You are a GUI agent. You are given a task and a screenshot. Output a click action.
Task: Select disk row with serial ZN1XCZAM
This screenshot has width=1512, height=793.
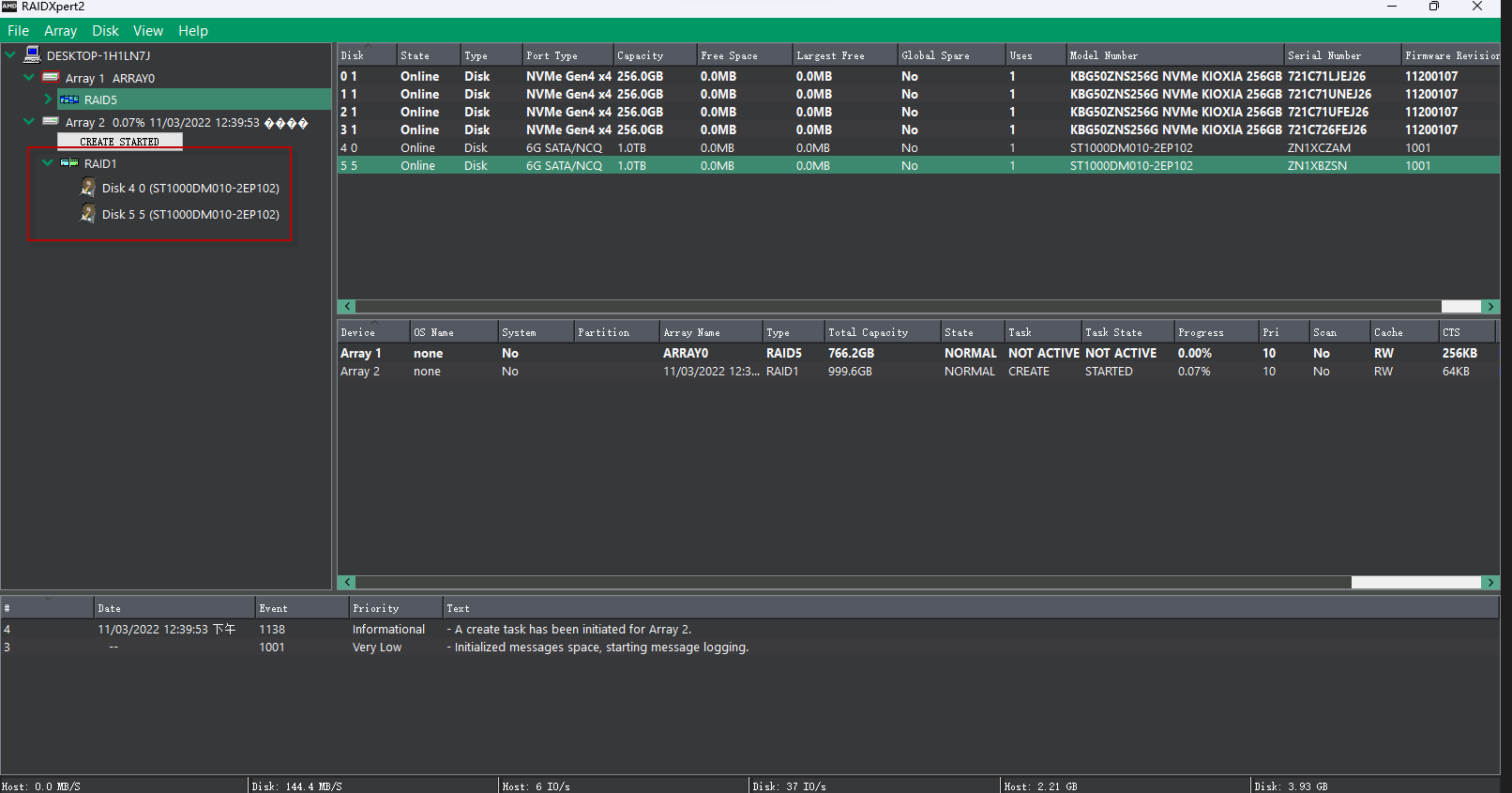click(x=918, y=147)
